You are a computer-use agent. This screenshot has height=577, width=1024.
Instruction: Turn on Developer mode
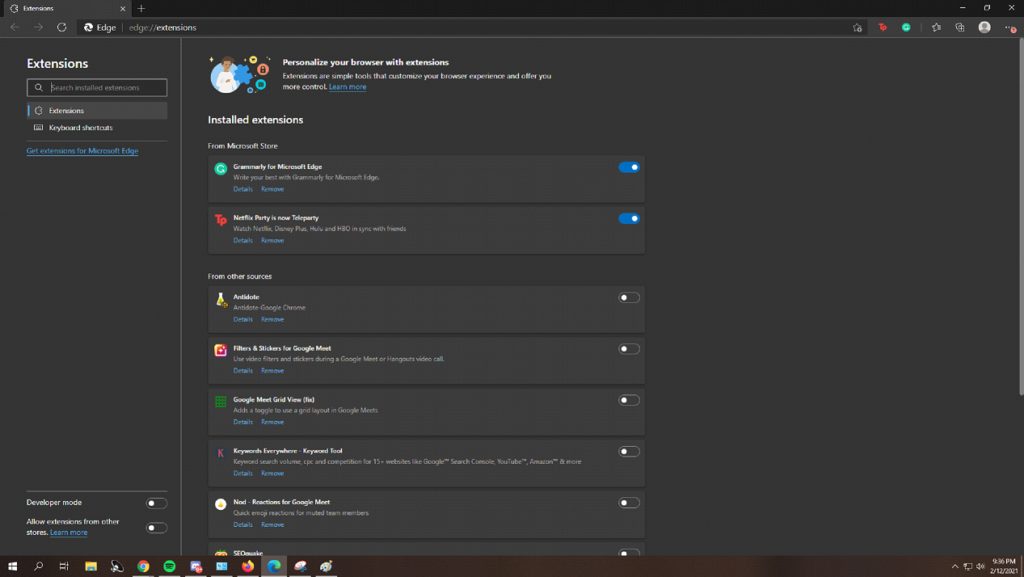(x=156, y=503)
